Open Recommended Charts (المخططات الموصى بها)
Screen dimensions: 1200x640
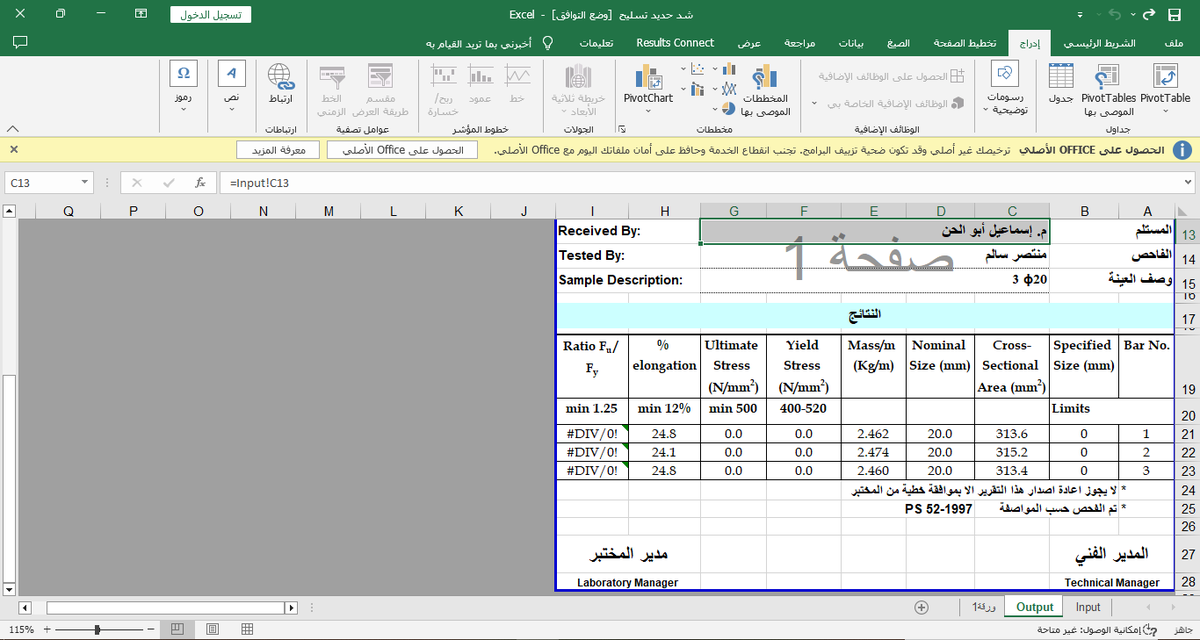point(765,90)
